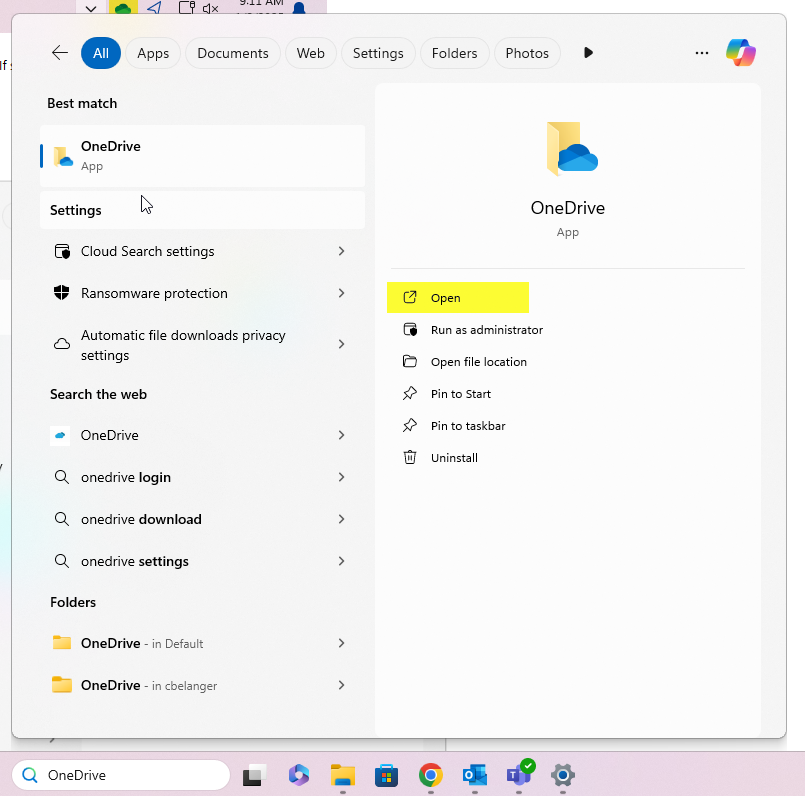Viewport: 805px width, 796px height.
Task: Click the Pin to taskbar pin icon
Action: pos(410,425)
